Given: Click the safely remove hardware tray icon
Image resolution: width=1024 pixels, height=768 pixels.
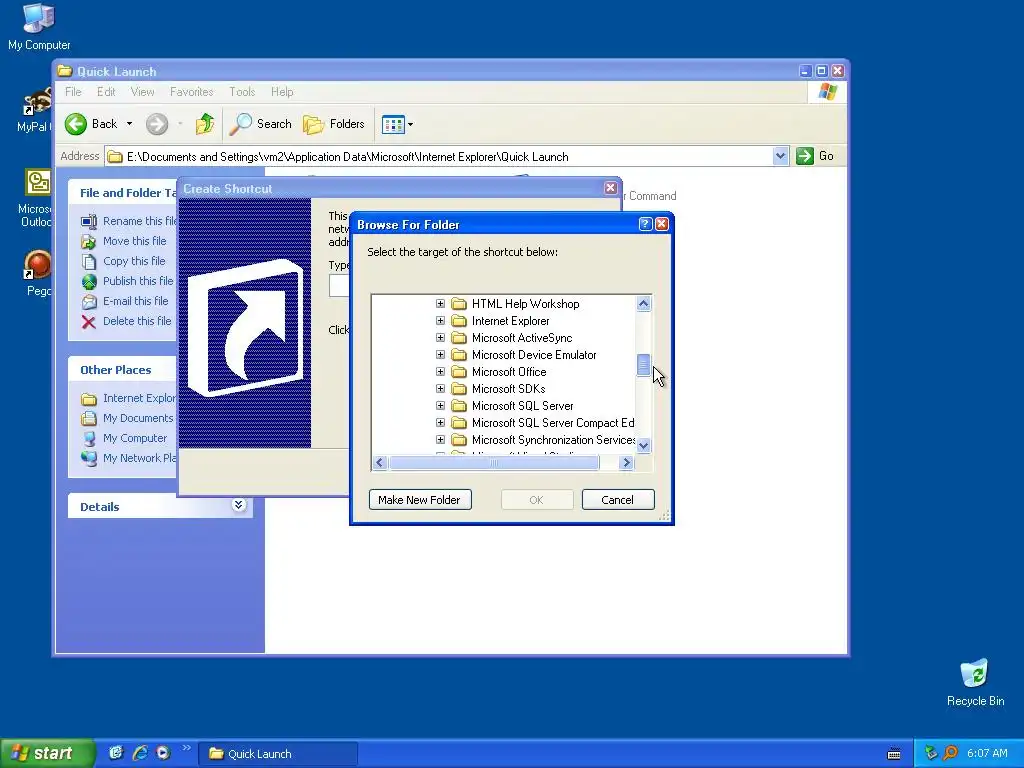Looking at the screenshot, I should pos(931,753).
